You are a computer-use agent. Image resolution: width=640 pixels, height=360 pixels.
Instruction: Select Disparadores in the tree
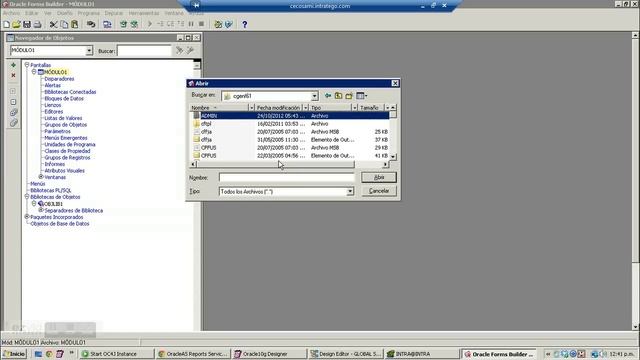click(59, 79)
